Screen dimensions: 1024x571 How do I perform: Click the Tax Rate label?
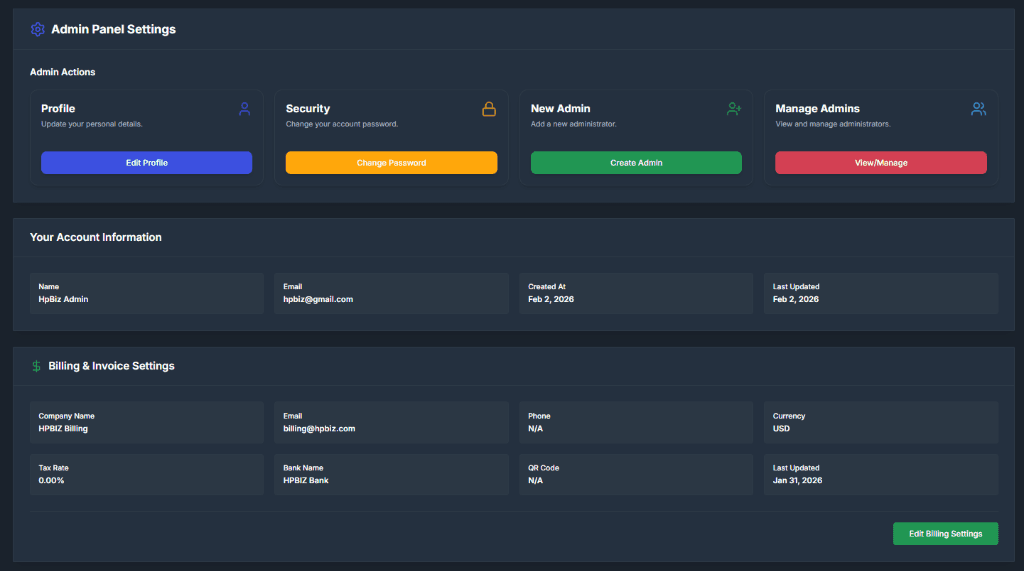54,468
